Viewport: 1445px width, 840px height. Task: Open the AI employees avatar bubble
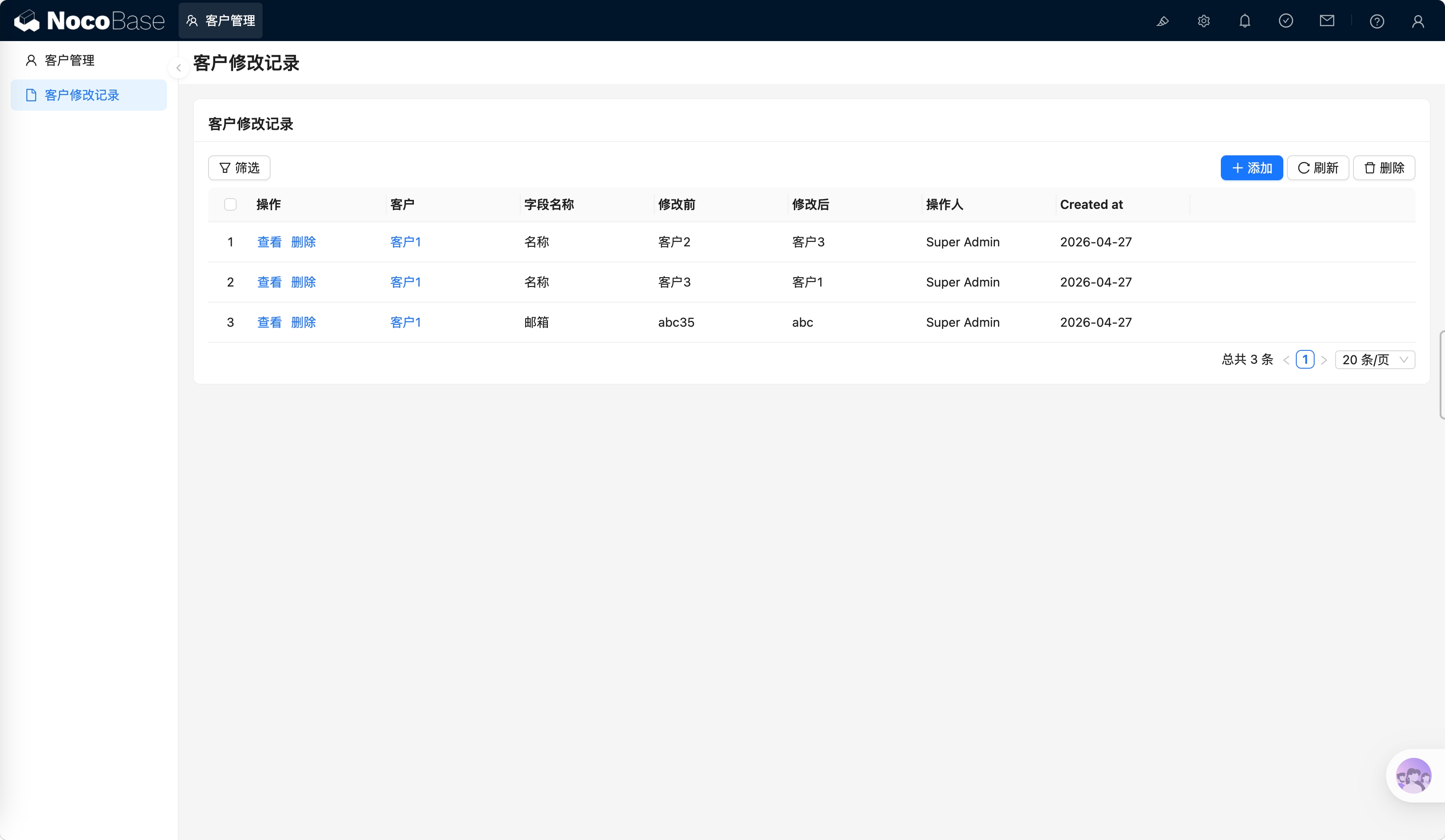click(1413, 775)
